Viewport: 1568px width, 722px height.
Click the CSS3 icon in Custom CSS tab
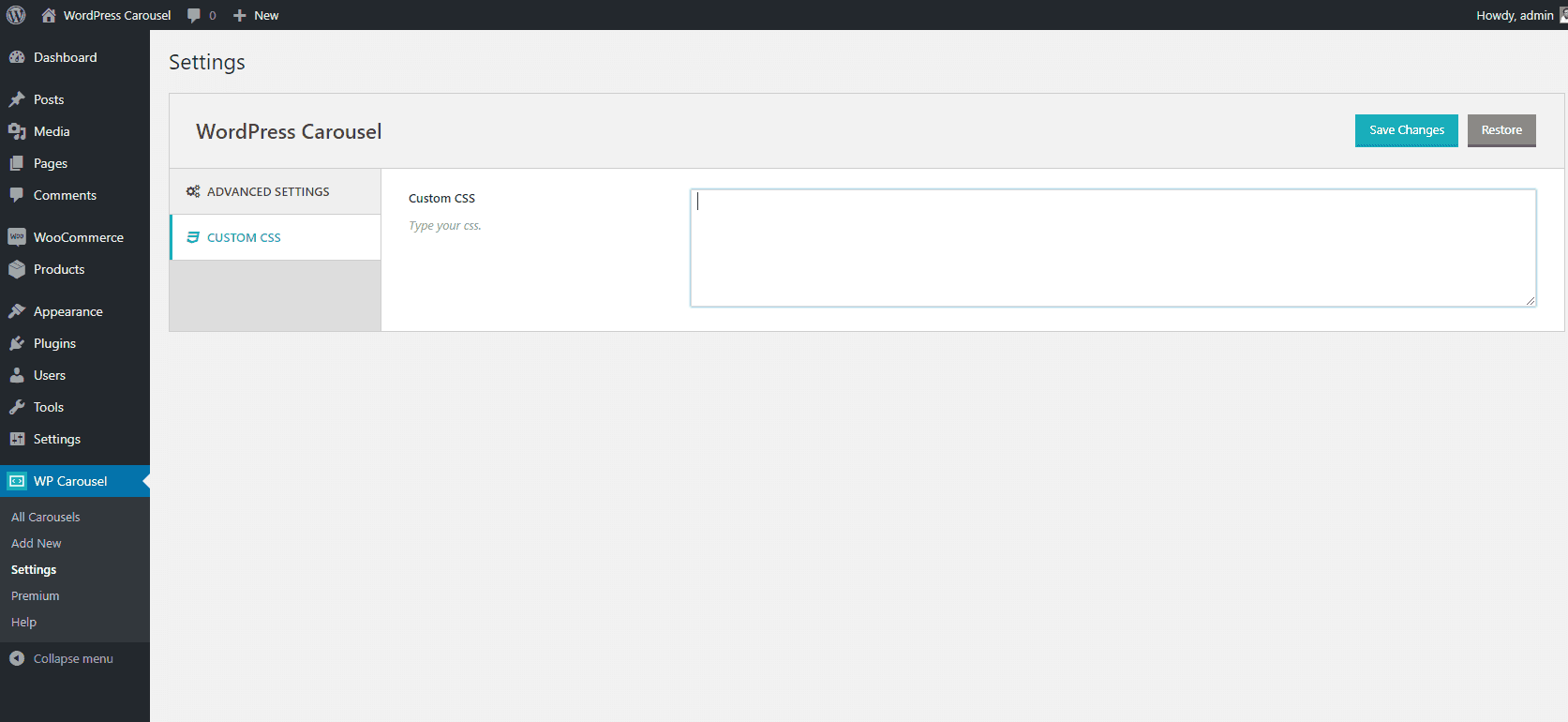[x=193, y=237]
